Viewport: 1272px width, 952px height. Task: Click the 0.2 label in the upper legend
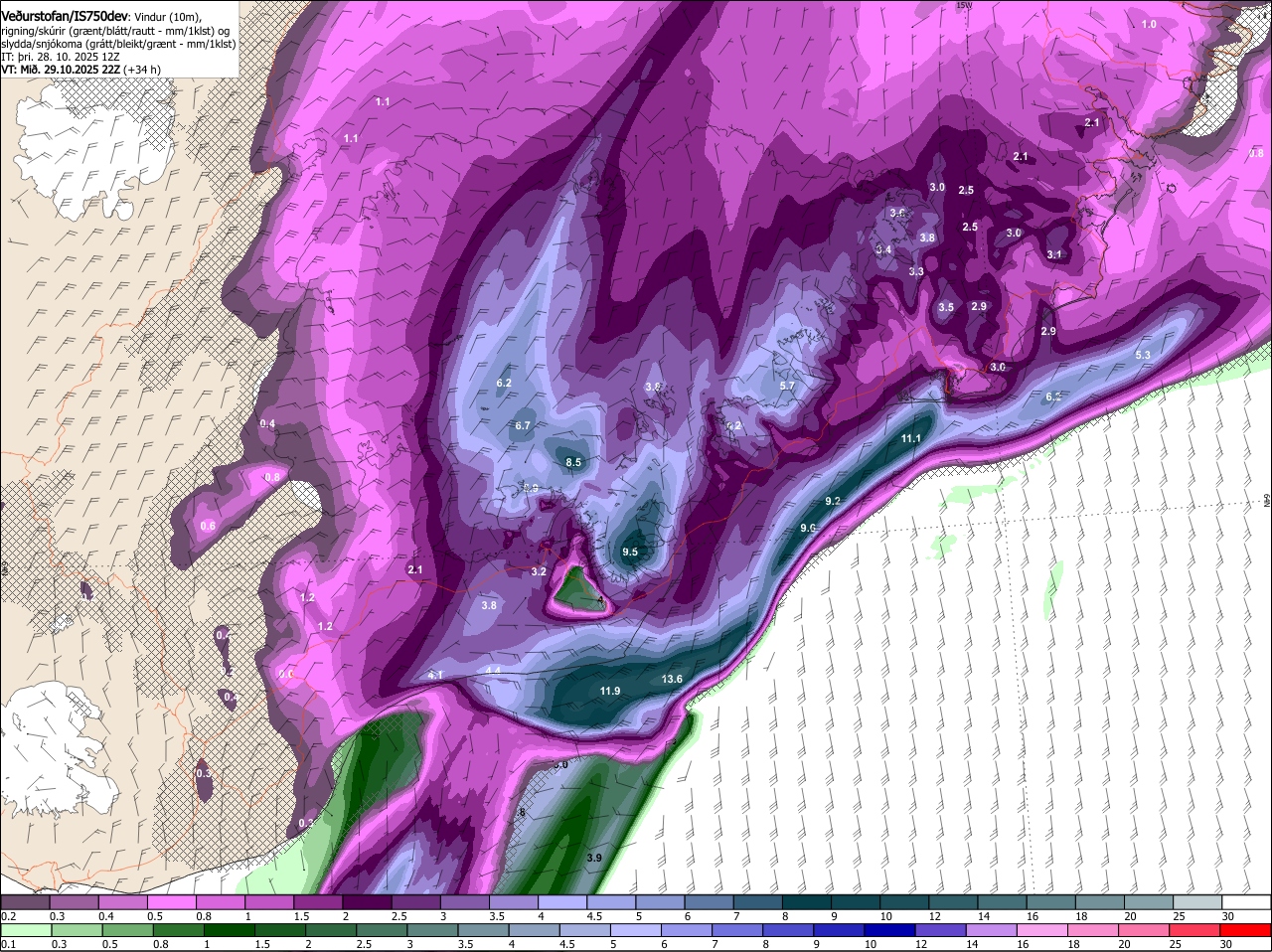click(9, 916)
